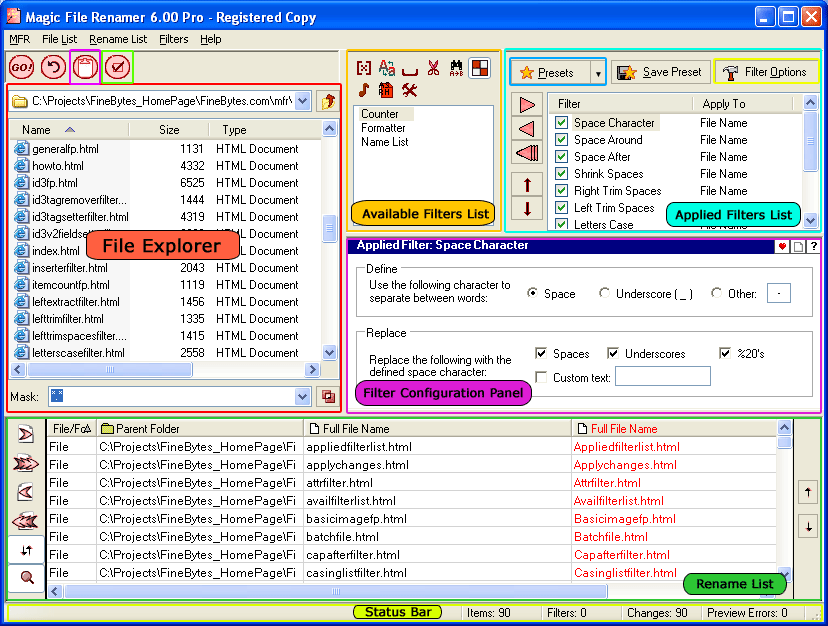Sort file list by Name column

(x=70, y=129)
